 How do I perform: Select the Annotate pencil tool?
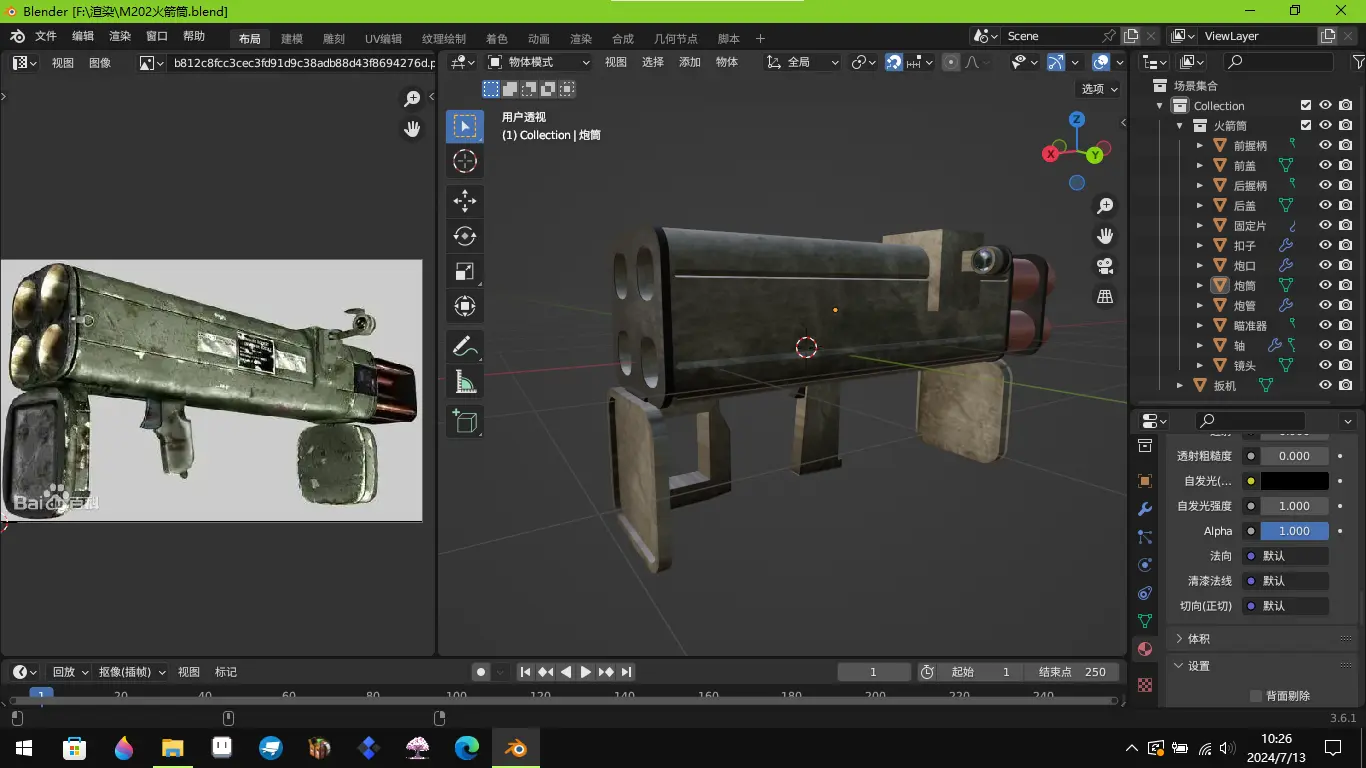click(465, 346)
